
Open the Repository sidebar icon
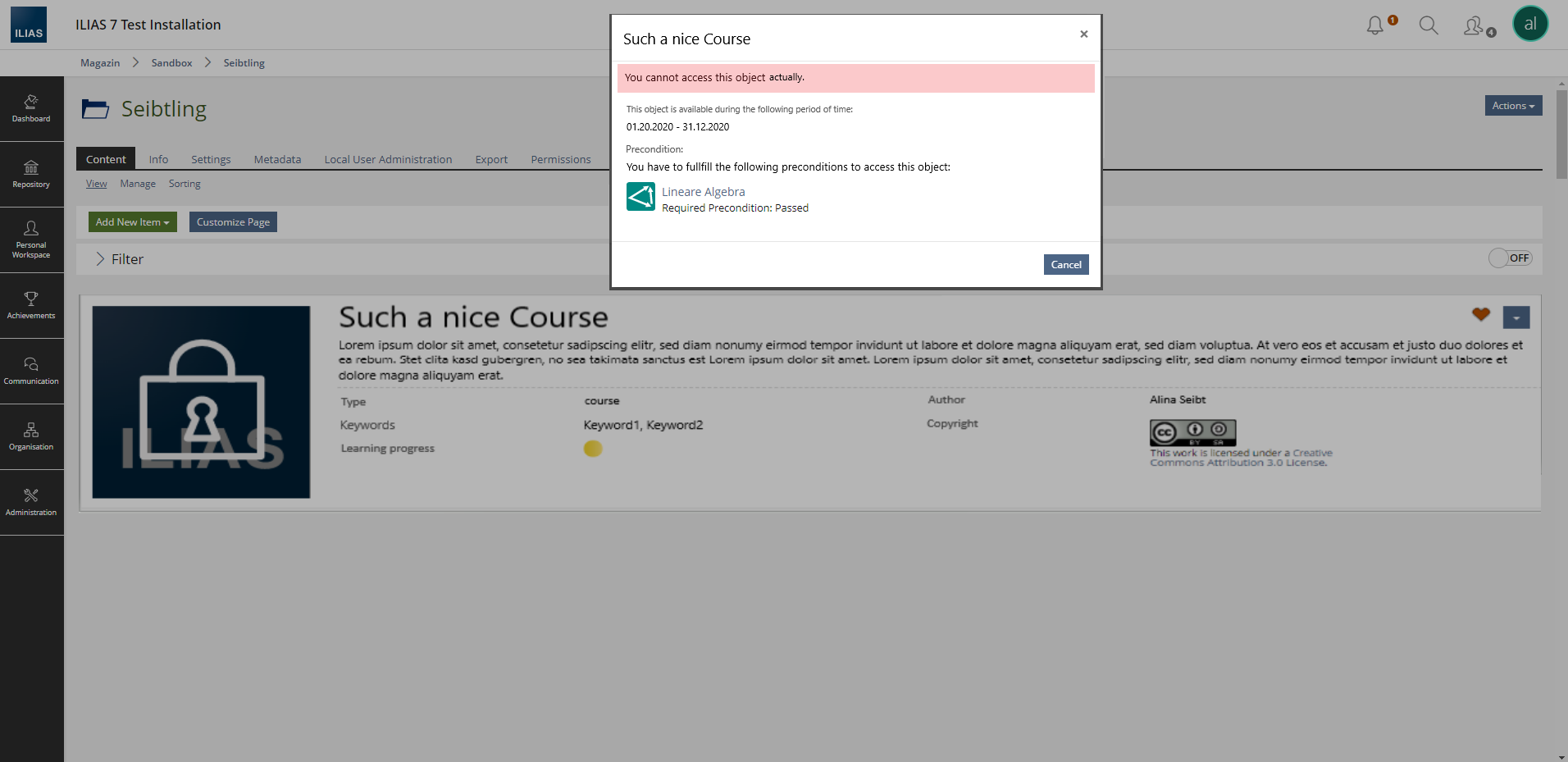click(x=31, y=174)
